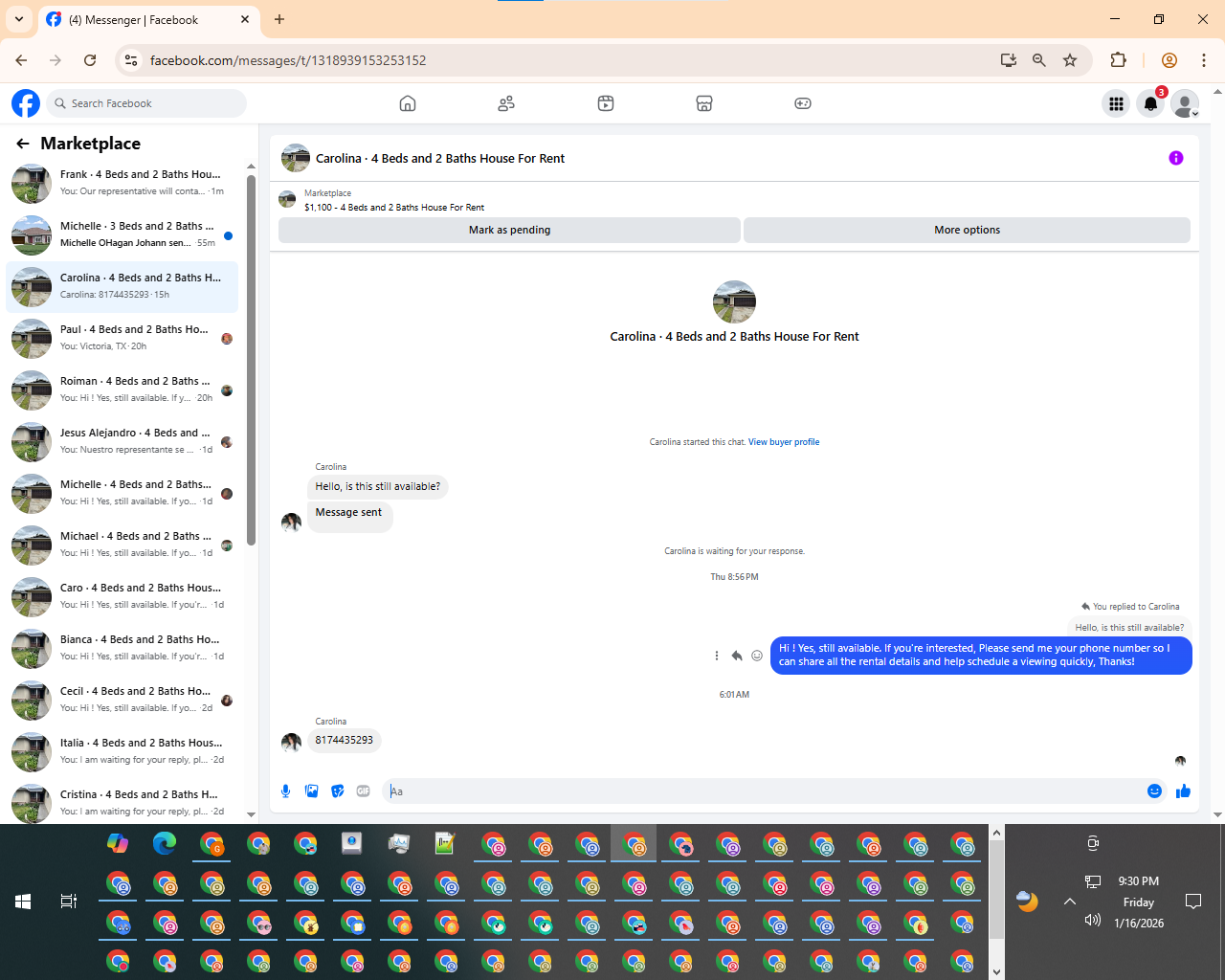Send a thumbs-up like
The height and width of the screenshot is (980, 1225).
(1183, 791)
